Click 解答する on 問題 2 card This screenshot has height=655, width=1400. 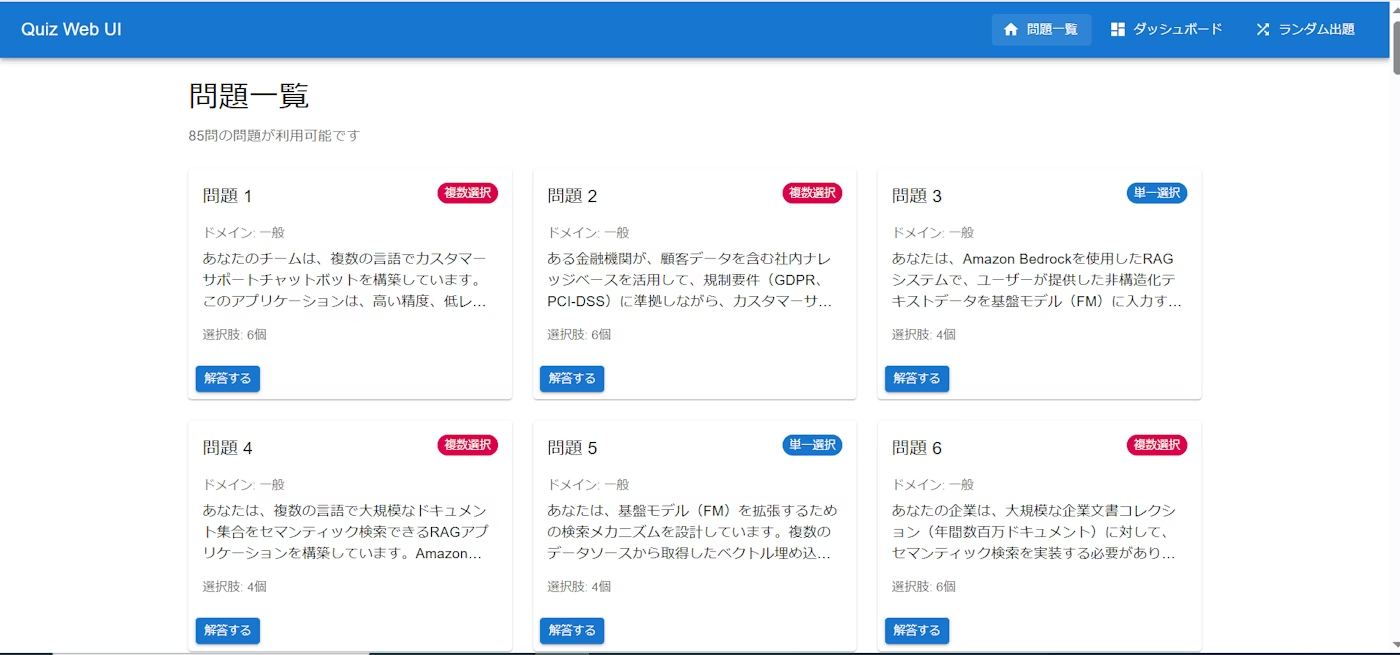point(572,378)
